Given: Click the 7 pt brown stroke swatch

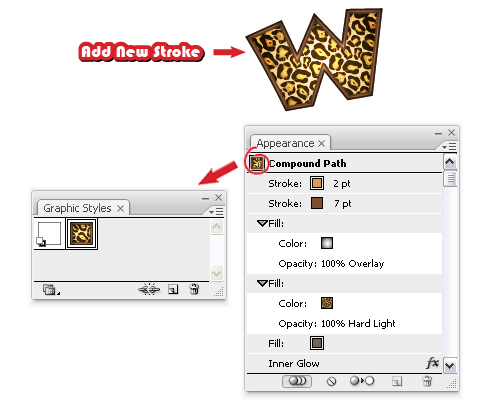Looking at the screenshot, I should click(x=317, y=203).
